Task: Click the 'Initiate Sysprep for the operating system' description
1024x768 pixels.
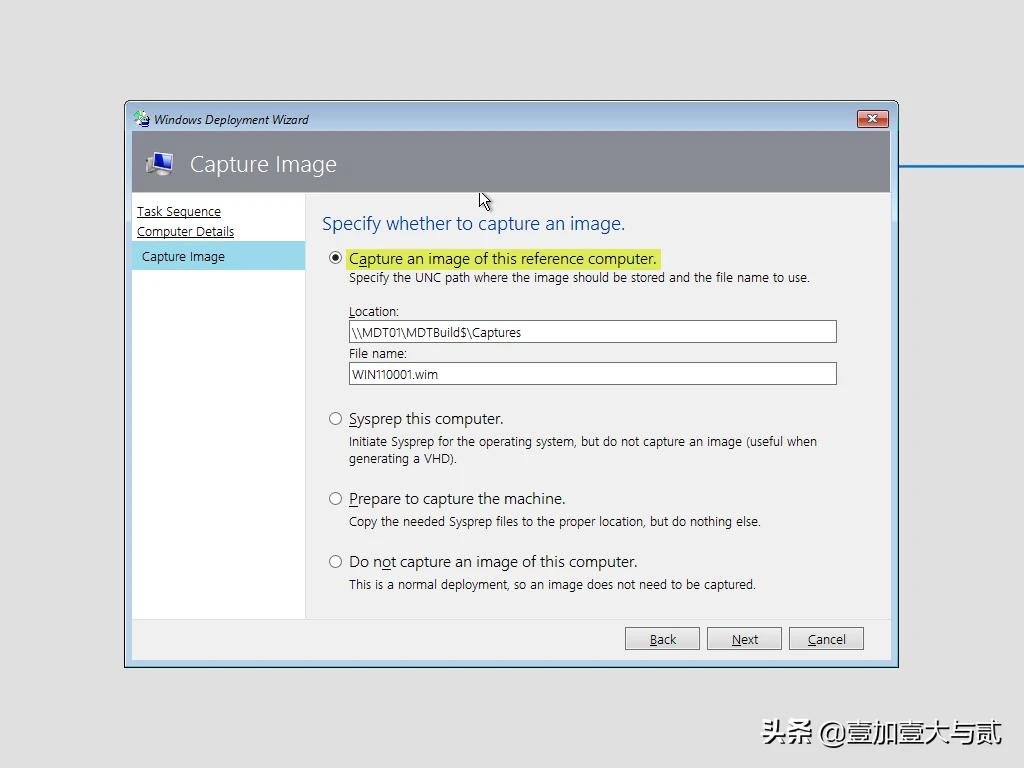Action: click(583, 450)
